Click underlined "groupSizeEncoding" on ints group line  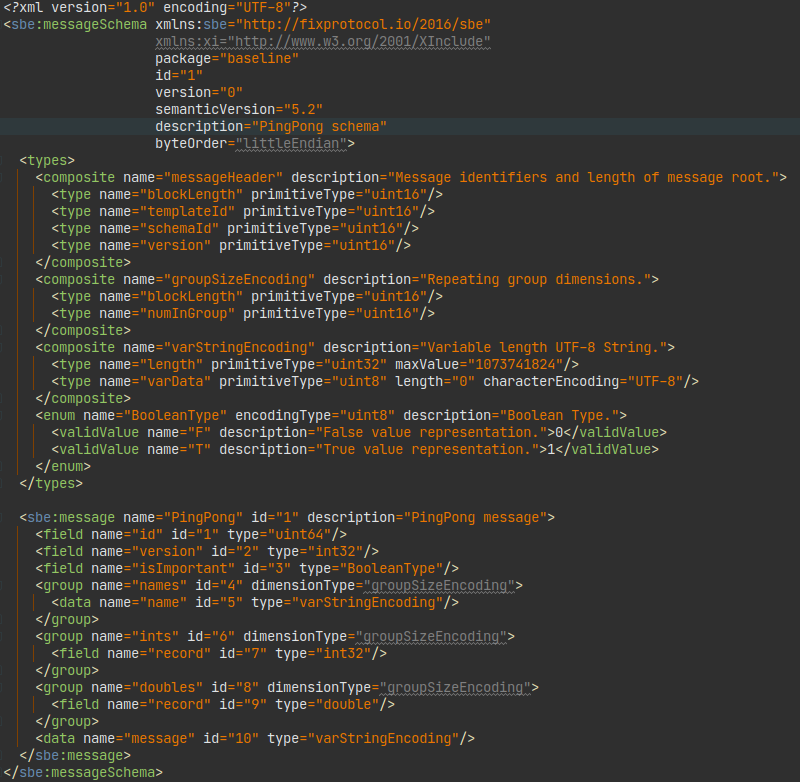(x=431, y=637)
